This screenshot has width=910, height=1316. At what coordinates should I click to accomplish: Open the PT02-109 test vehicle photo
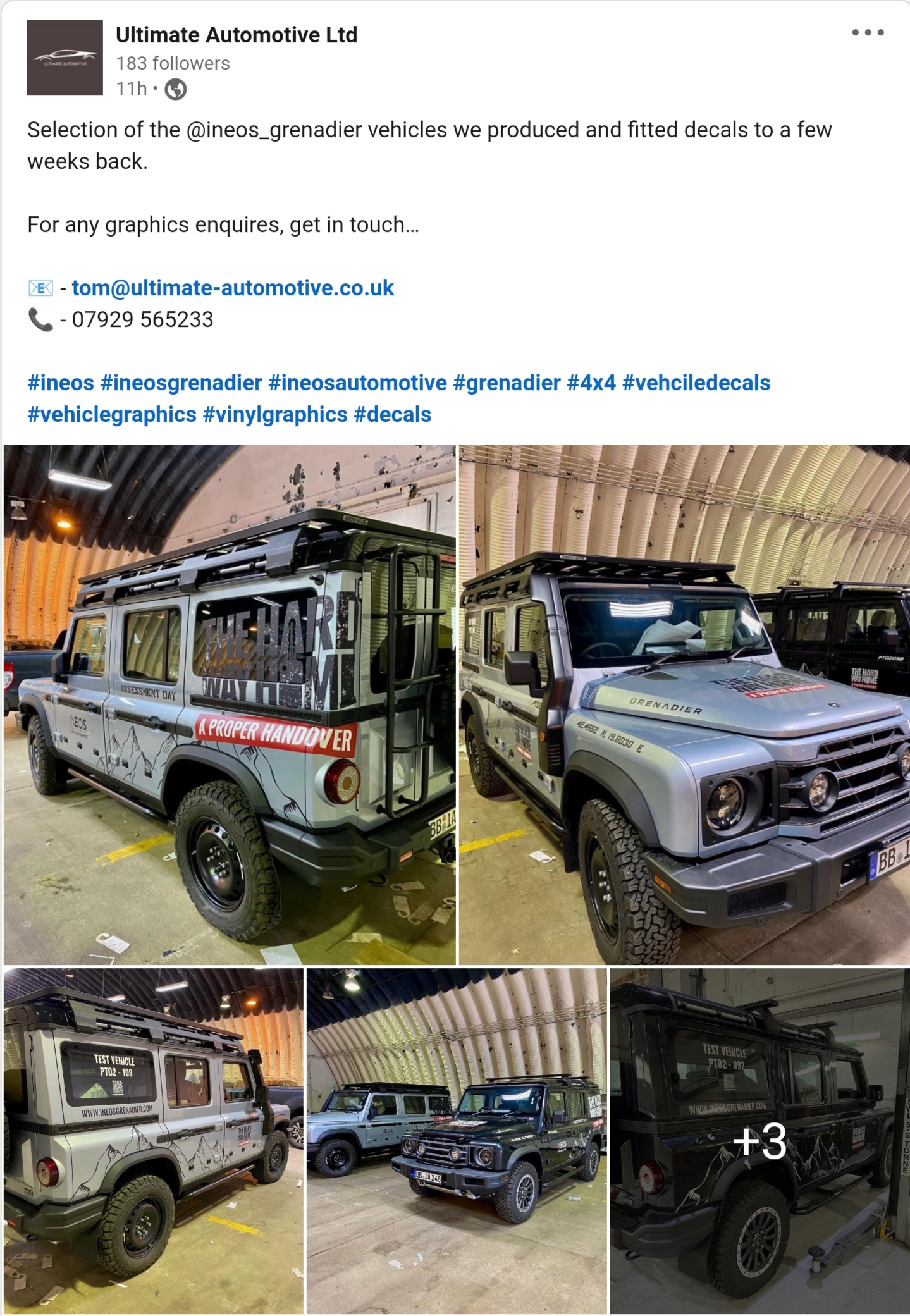pos(154,1141)
